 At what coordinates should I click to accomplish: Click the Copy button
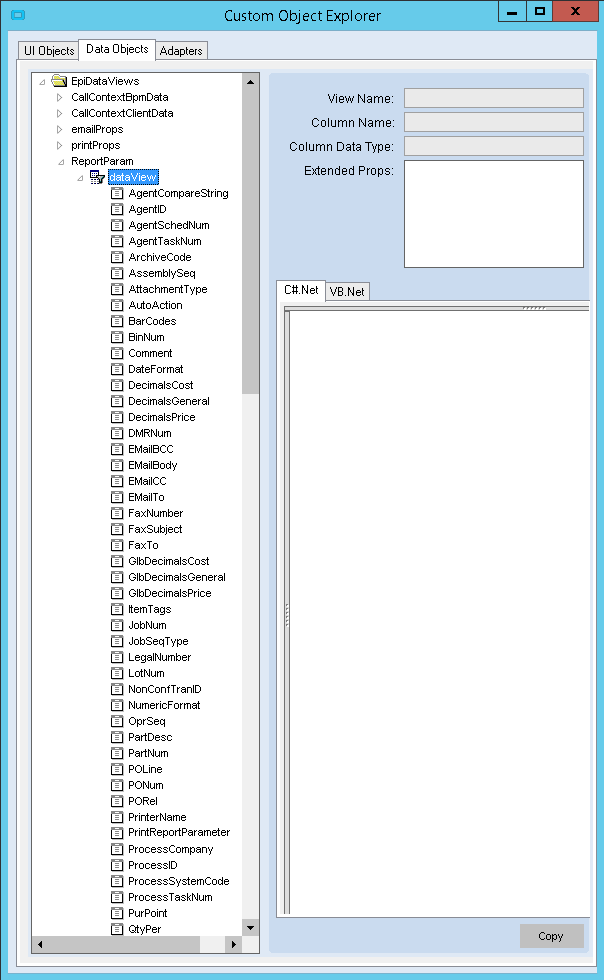coord(551,936)
